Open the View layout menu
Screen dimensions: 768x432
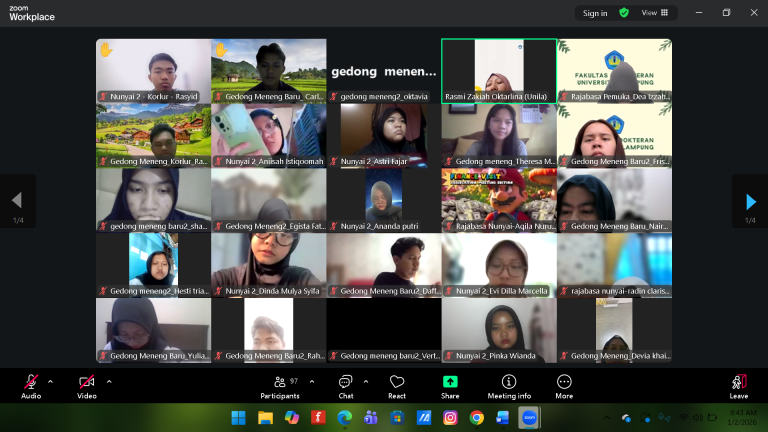coord(655,13)
